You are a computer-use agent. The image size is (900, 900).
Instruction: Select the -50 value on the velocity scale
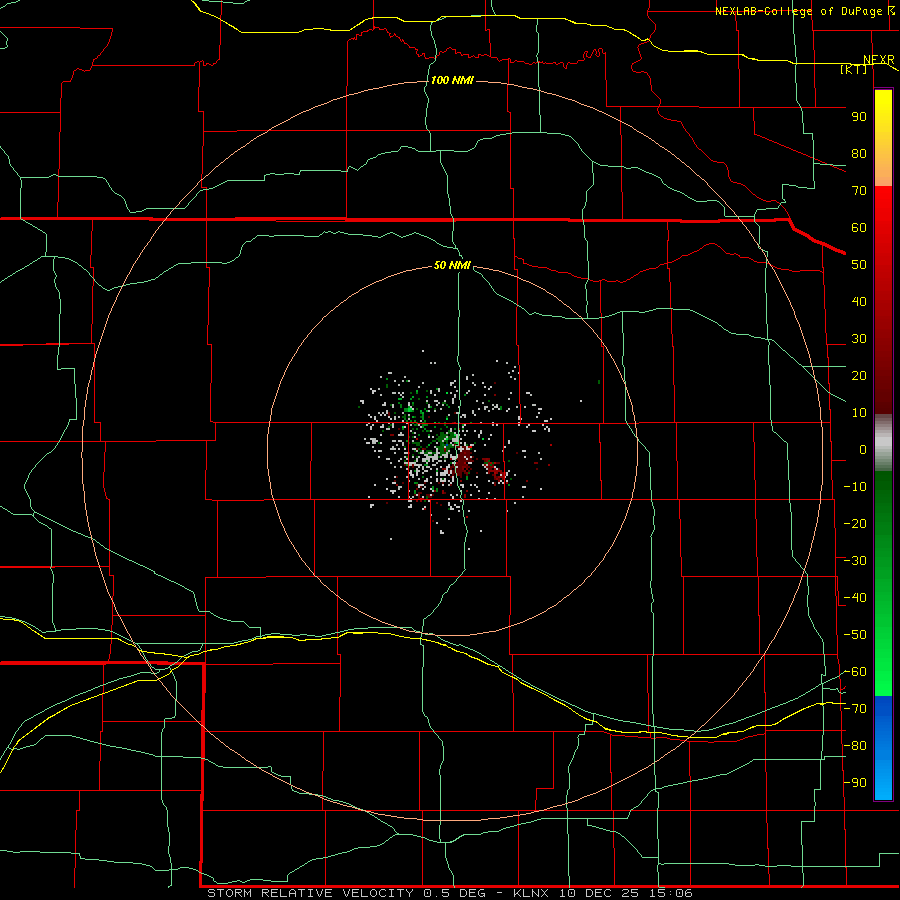pyautogui.click(x=855, y=635)
